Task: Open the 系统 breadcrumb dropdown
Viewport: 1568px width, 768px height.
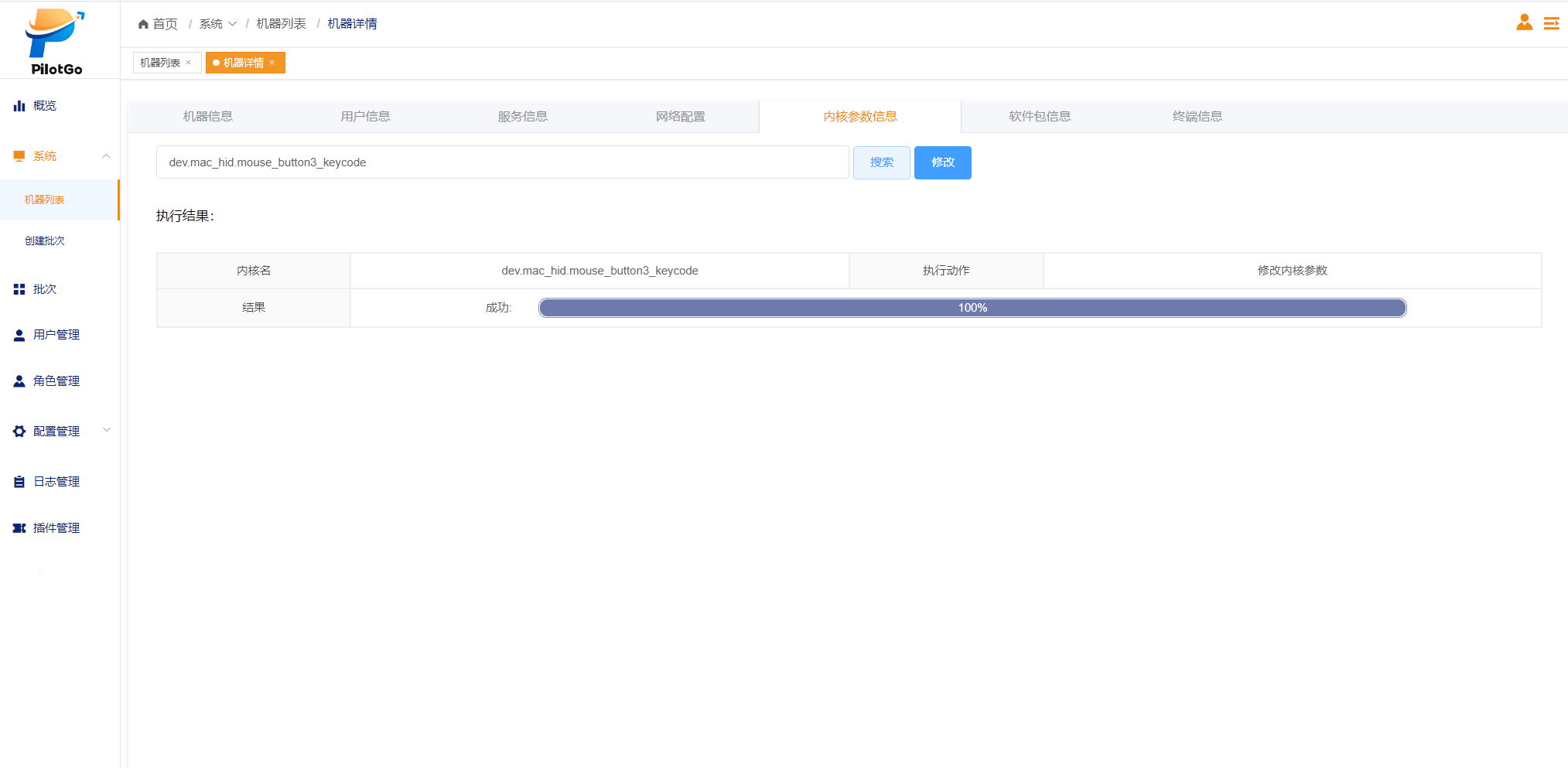Action: 217,24
